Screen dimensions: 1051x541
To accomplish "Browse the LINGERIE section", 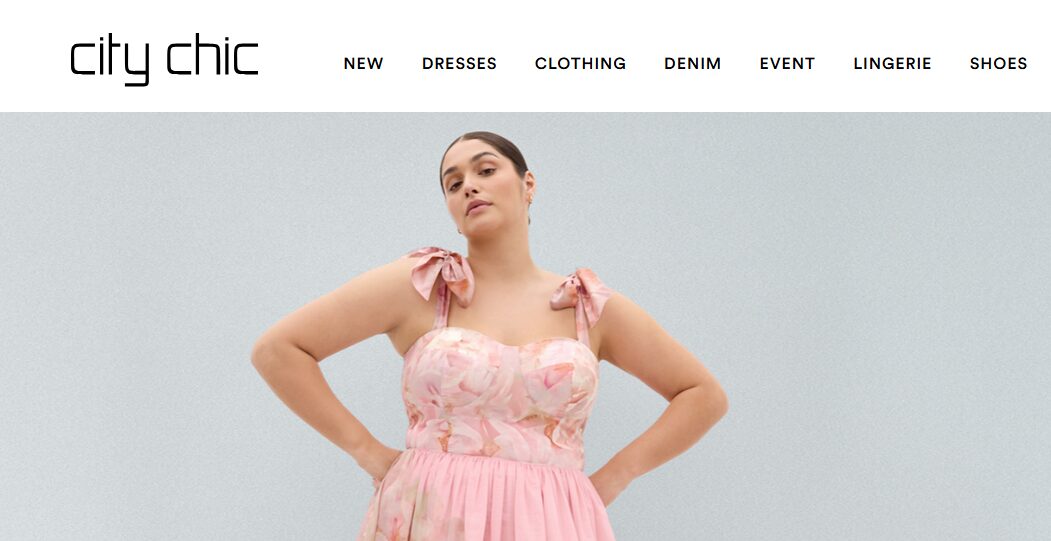I will click(x=892, y=64).
